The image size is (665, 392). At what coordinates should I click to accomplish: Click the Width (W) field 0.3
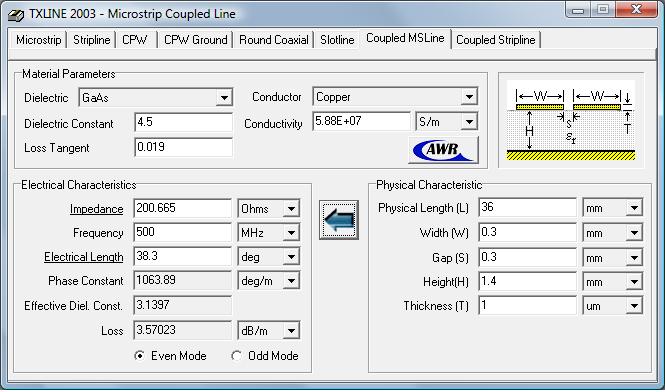[x=528, y=232]
